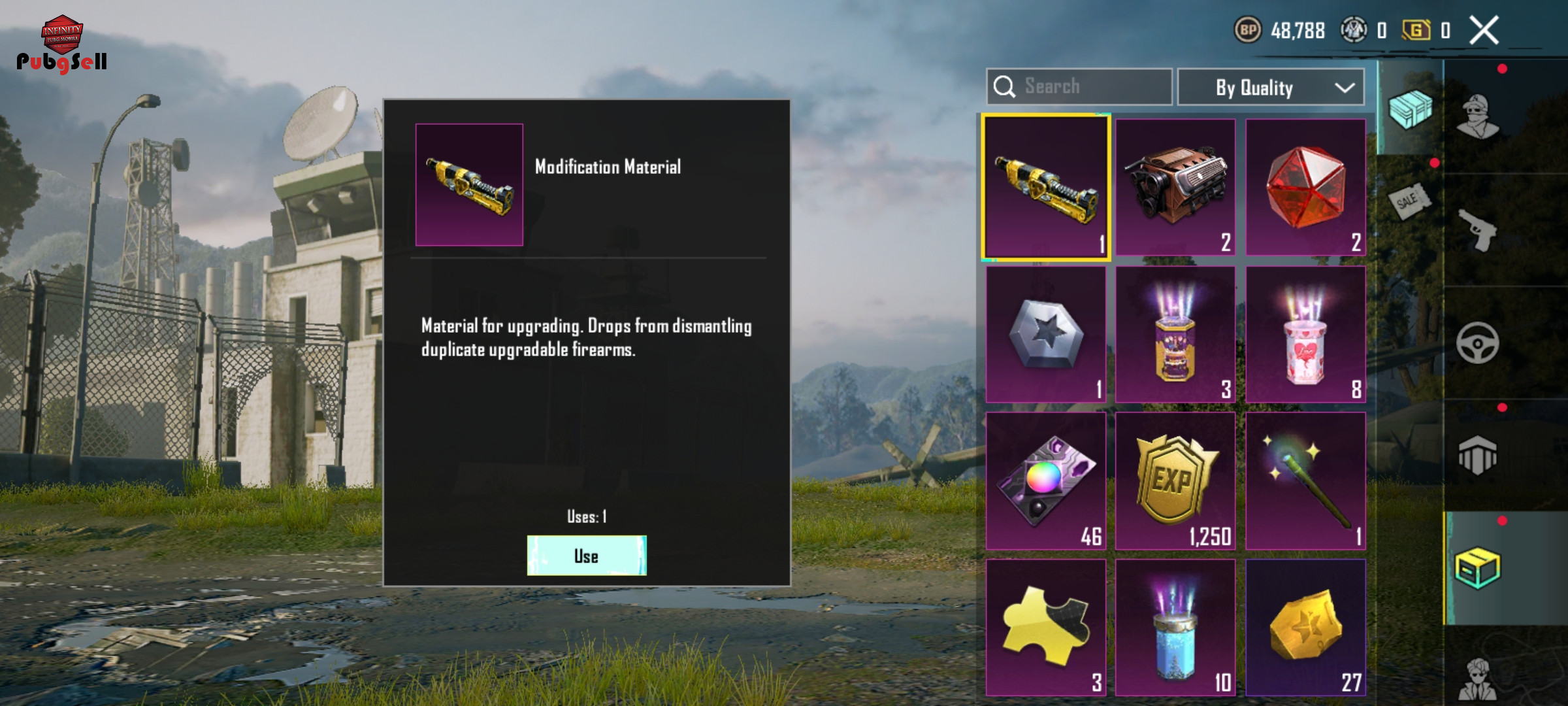Select the engine part item

click(x=1175, y=187)
